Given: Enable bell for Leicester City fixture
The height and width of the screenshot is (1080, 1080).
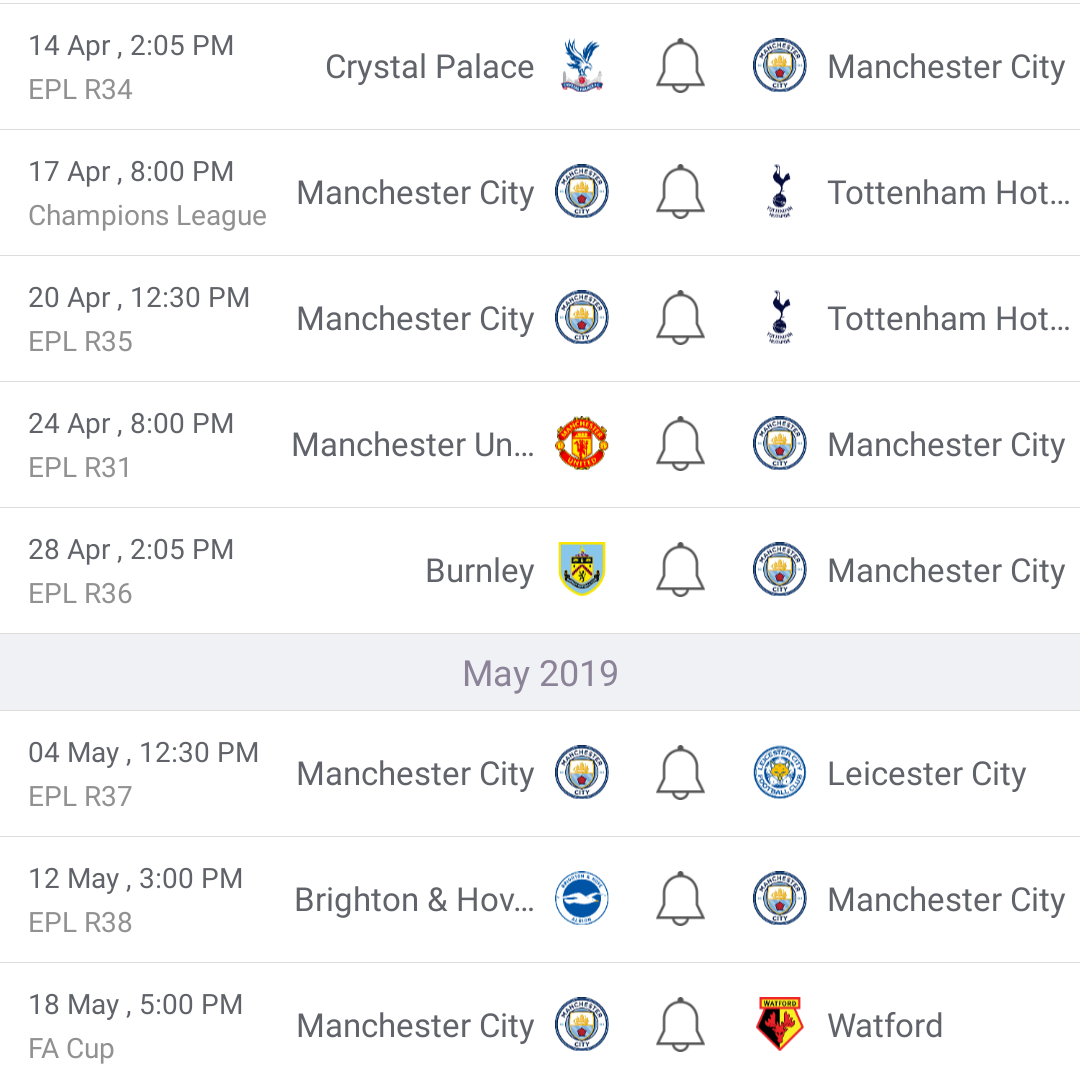Looking at the screenshot, I should 680,773.
